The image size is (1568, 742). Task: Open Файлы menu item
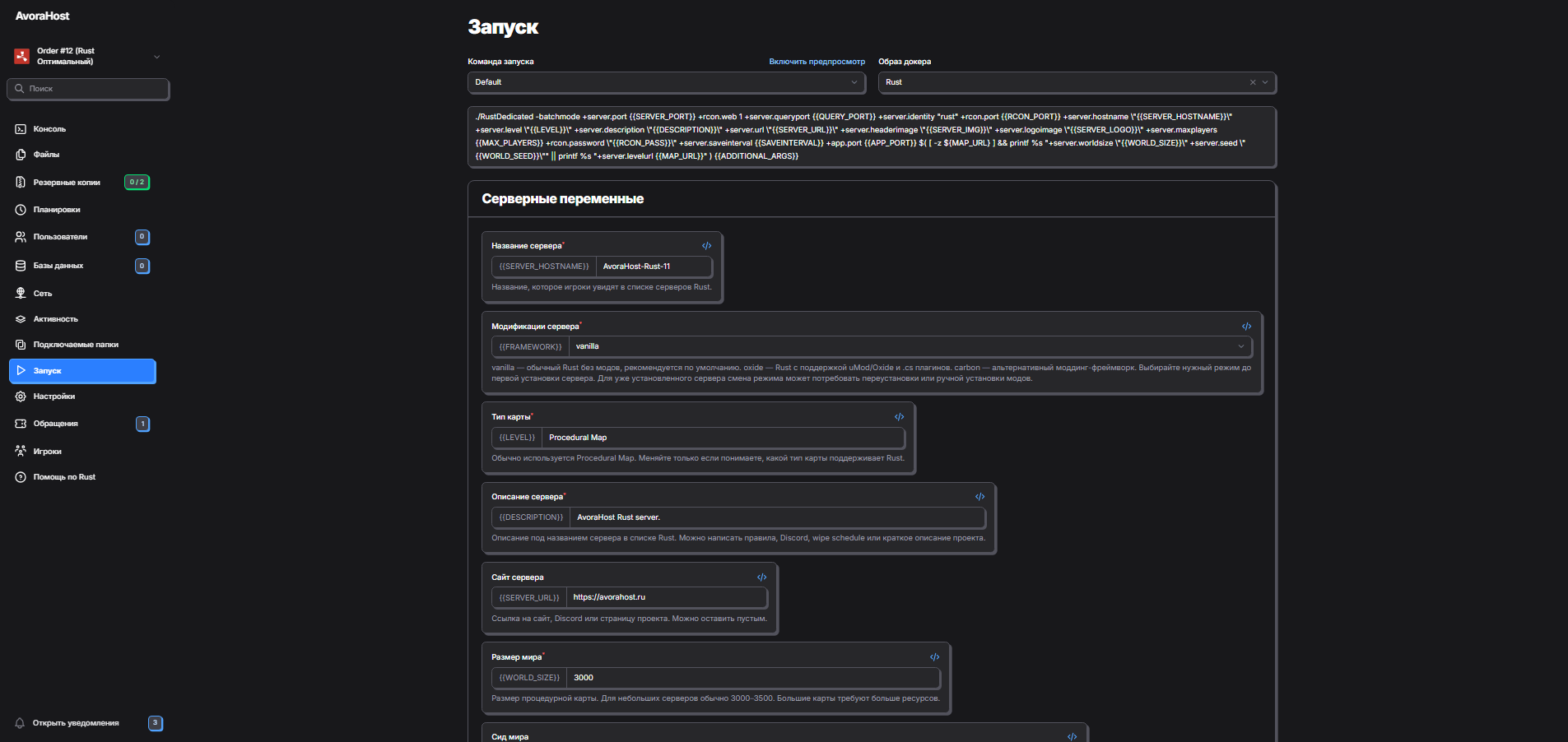pos(82,155)
